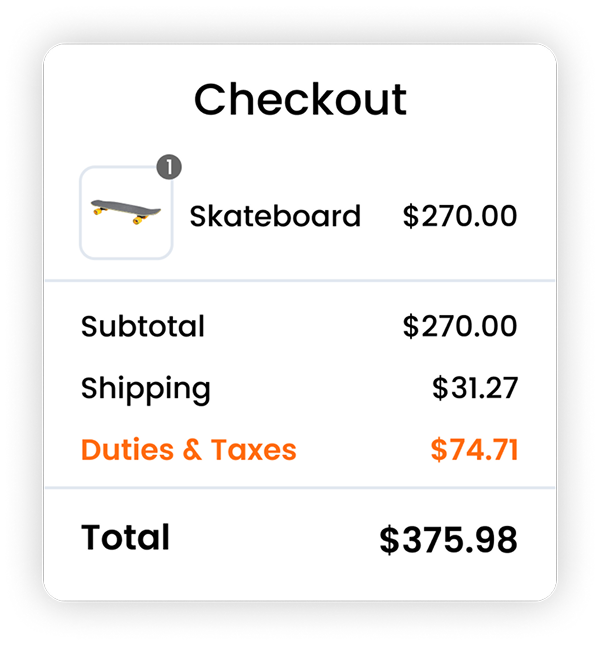
Task: Click the dollar sign in the Total amount
Action: click(389, 540)
